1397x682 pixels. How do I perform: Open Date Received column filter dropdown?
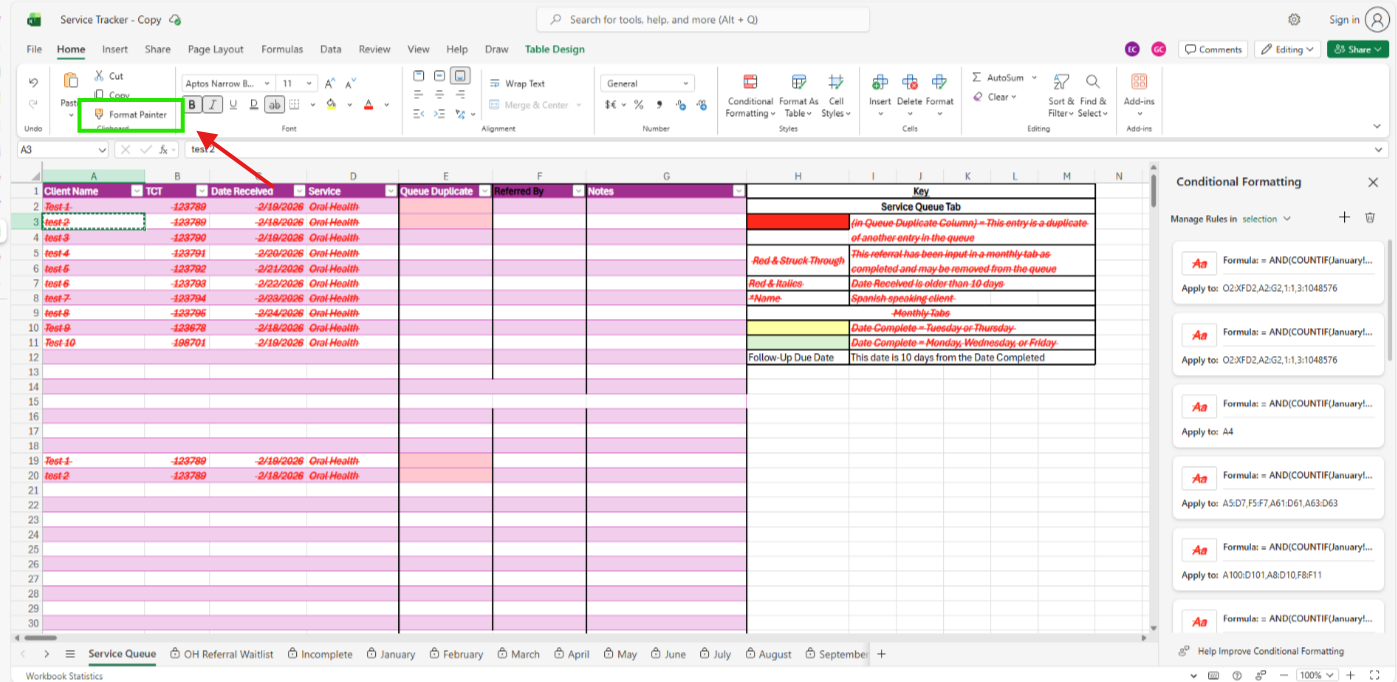299,191
